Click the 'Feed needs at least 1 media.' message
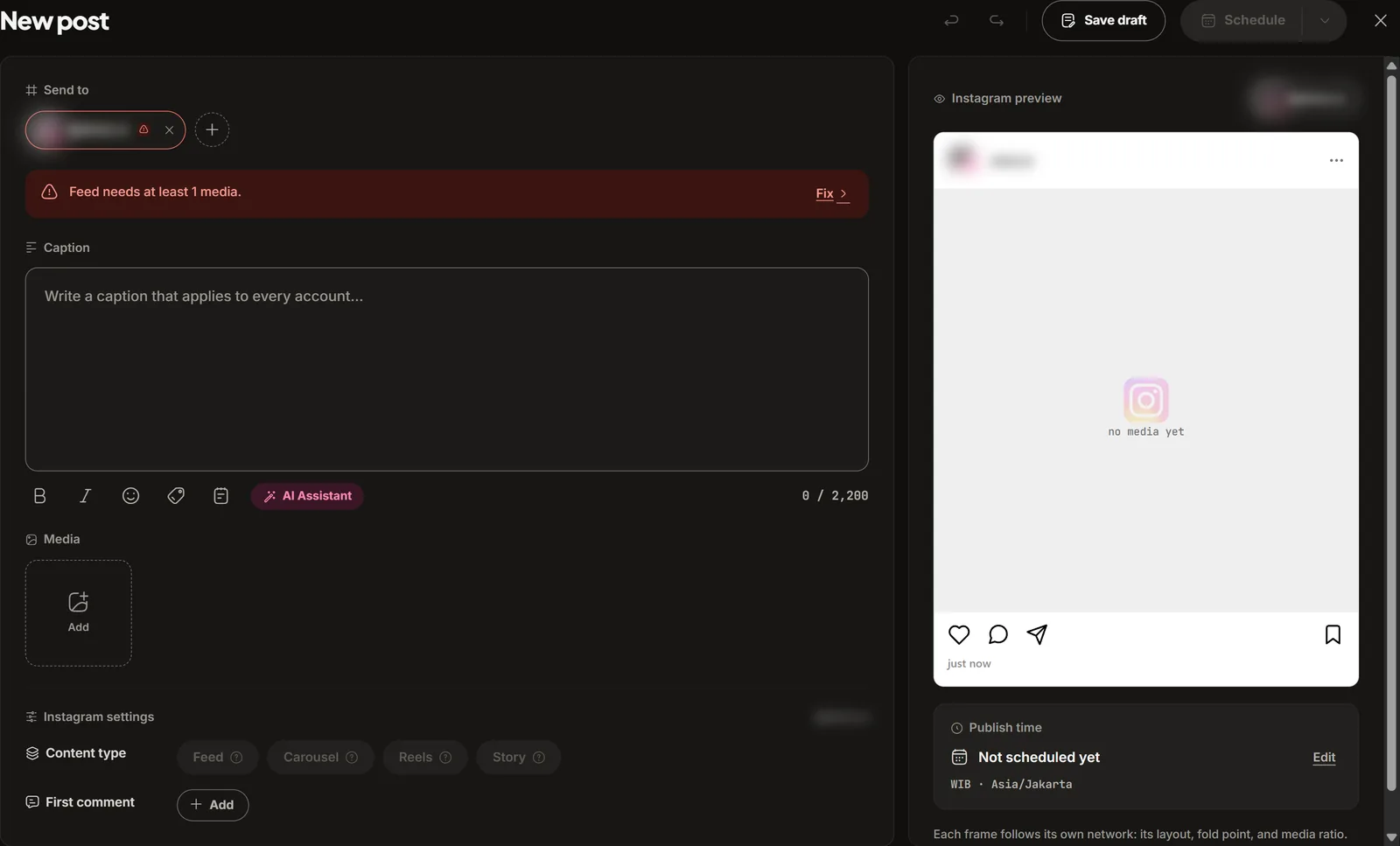1400x846 pixels. pyautogui.click(x=155, y=192)
